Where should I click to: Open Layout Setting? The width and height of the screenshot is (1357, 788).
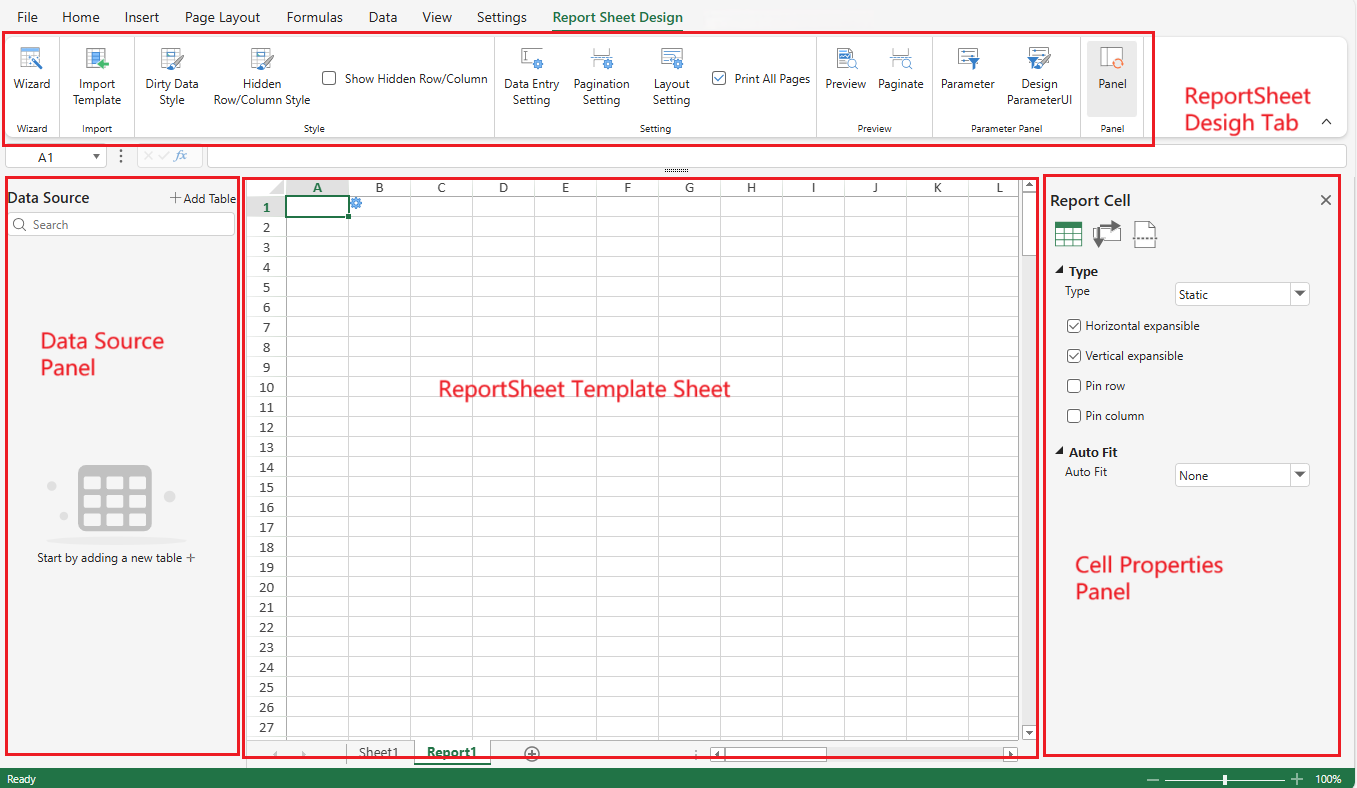coord(672,77)
